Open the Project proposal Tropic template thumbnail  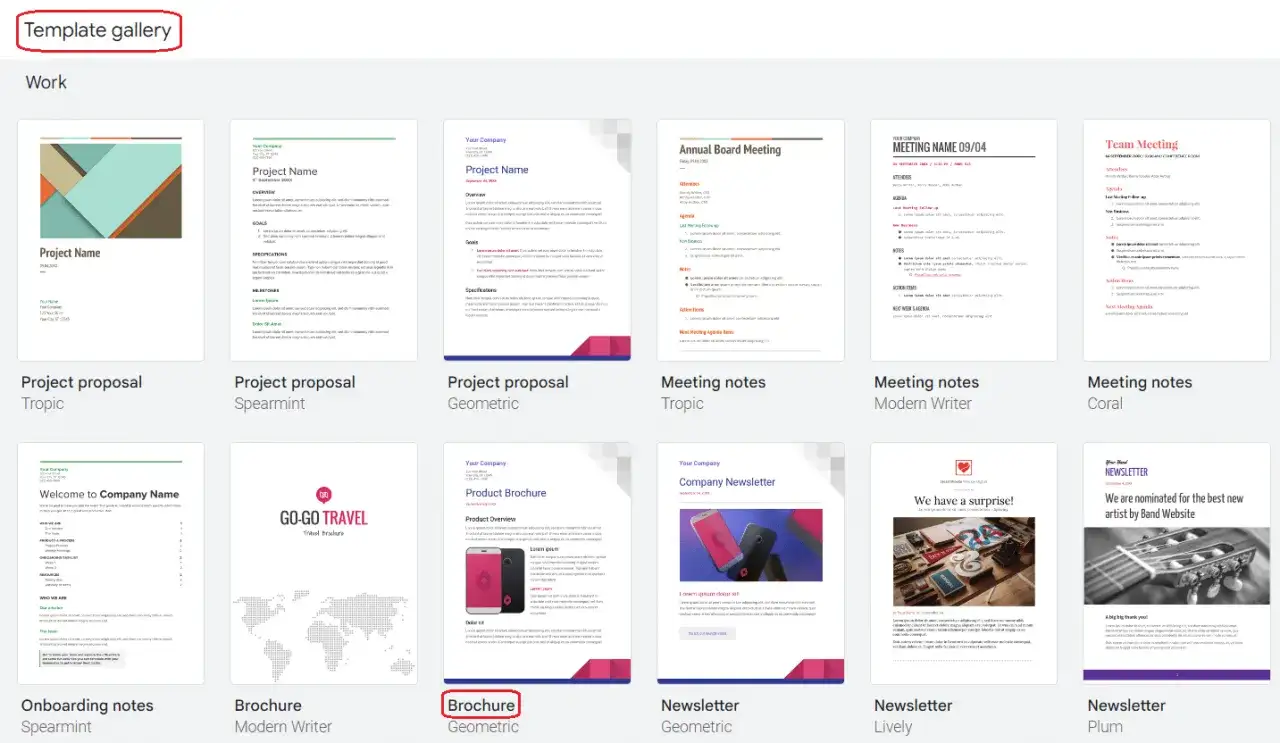click(x=110, y=240)
